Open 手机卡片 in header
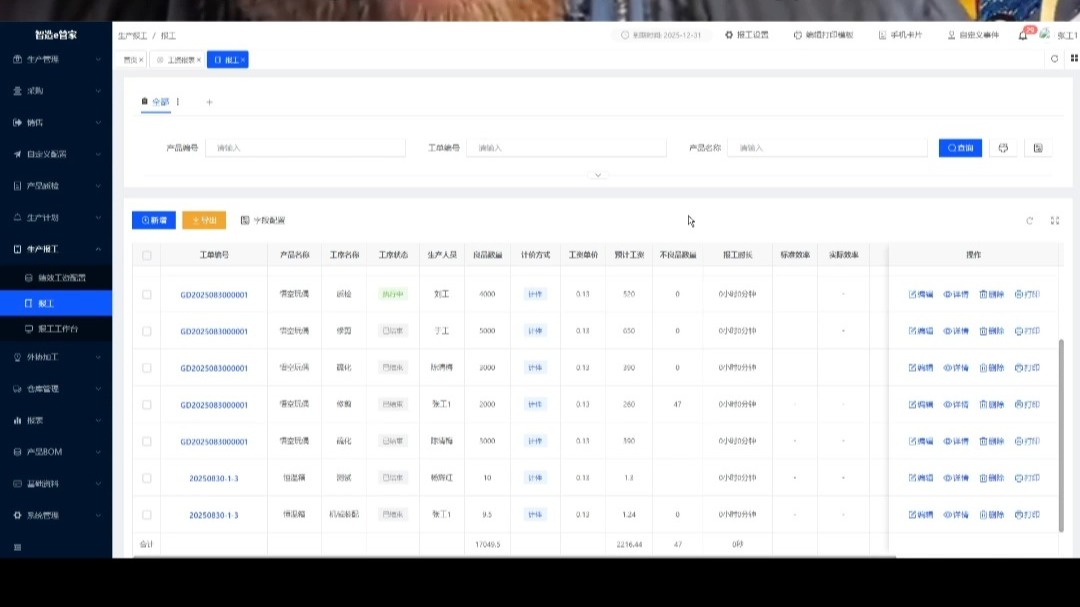Screen dimensions: 1080x607 coord(900,35)
